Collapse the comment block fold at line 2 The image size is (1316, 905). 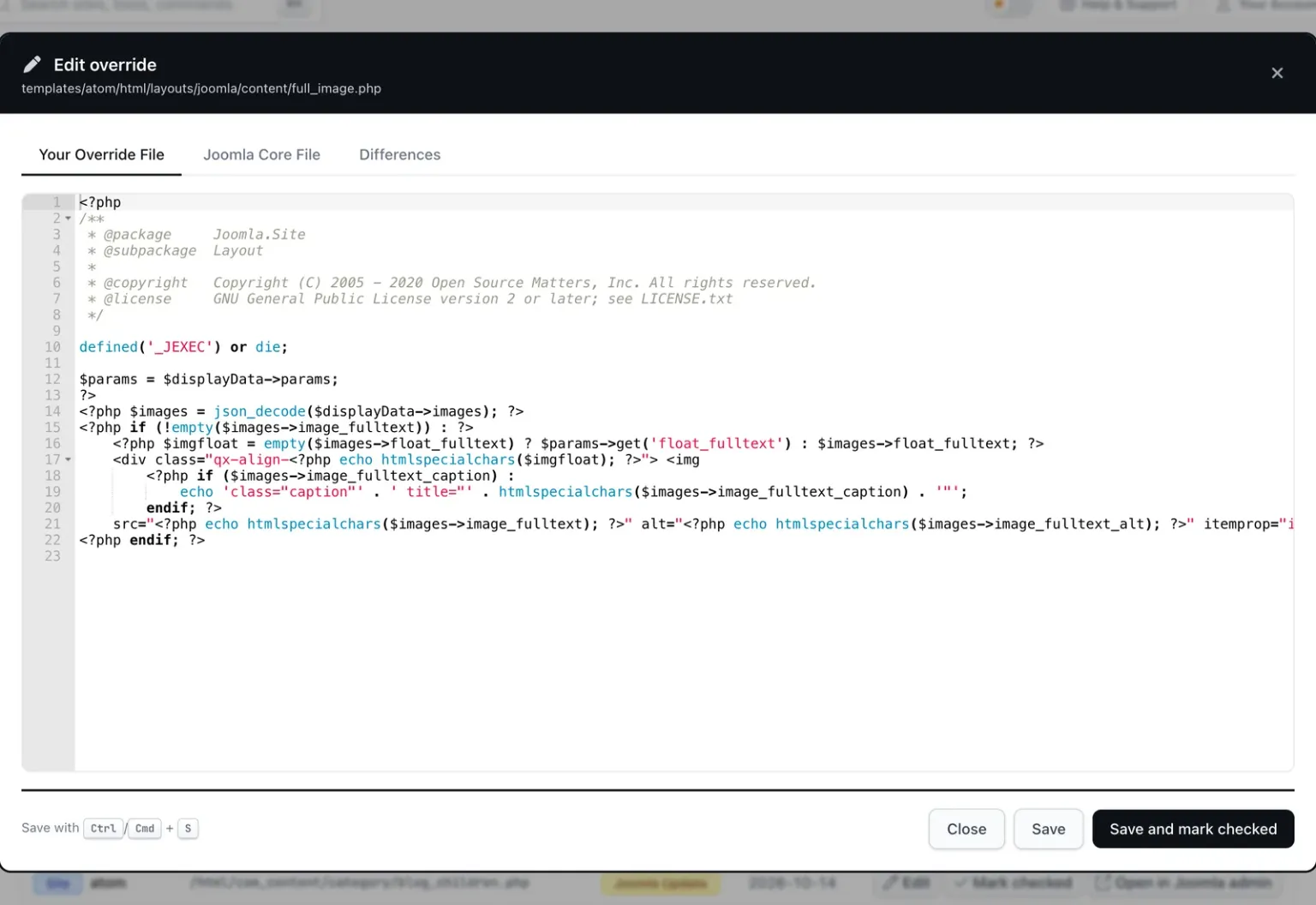tap(69, 219)
